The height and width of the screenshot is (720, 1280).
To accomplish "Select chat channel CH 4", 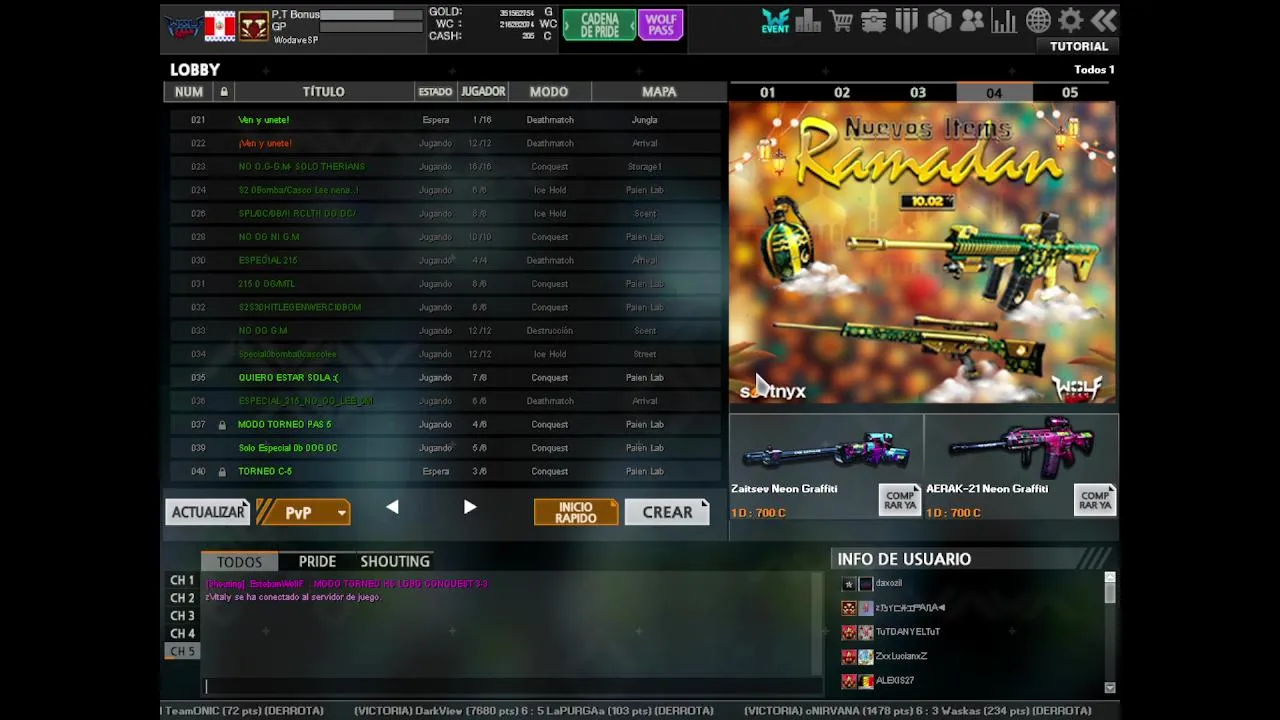I will tap(182, 634).
